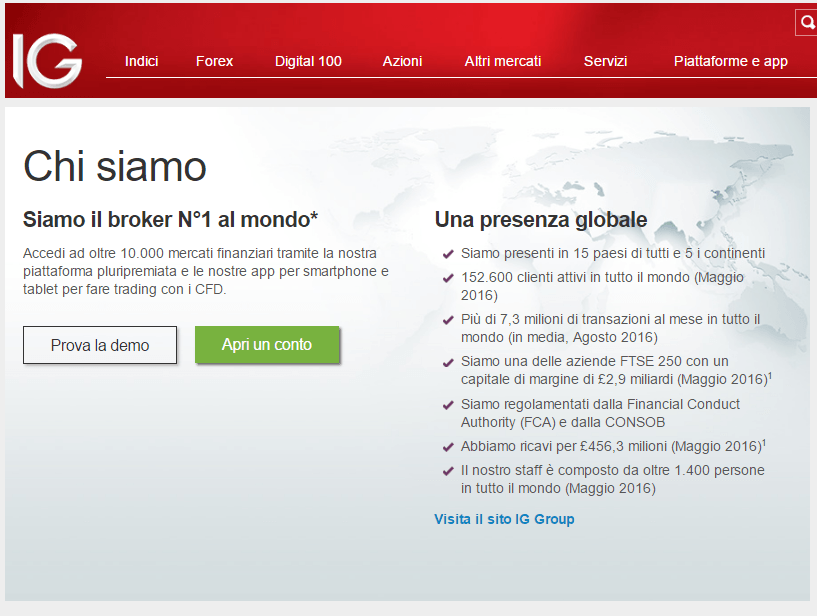Click the Siamo il broker N°1 al mondo heading

[170, 219]
